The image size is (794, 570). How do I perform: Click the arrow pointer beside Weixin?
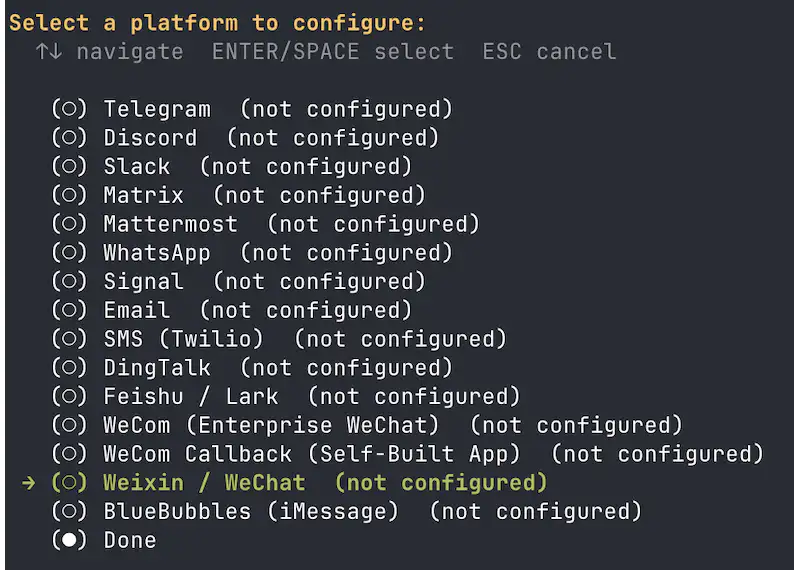[x=29, y=484]
